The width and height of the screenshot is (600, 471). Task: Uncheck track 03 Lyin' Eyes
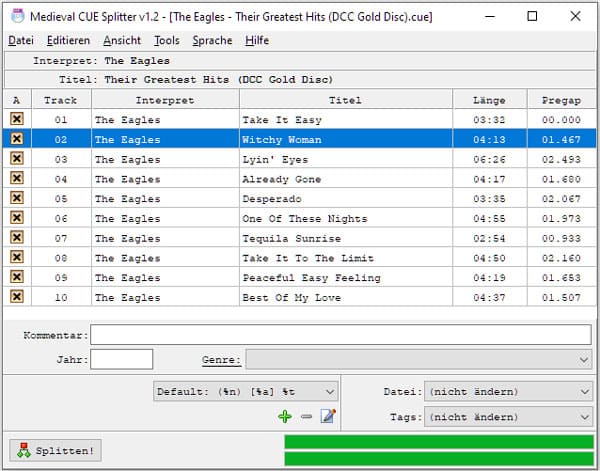17,158
